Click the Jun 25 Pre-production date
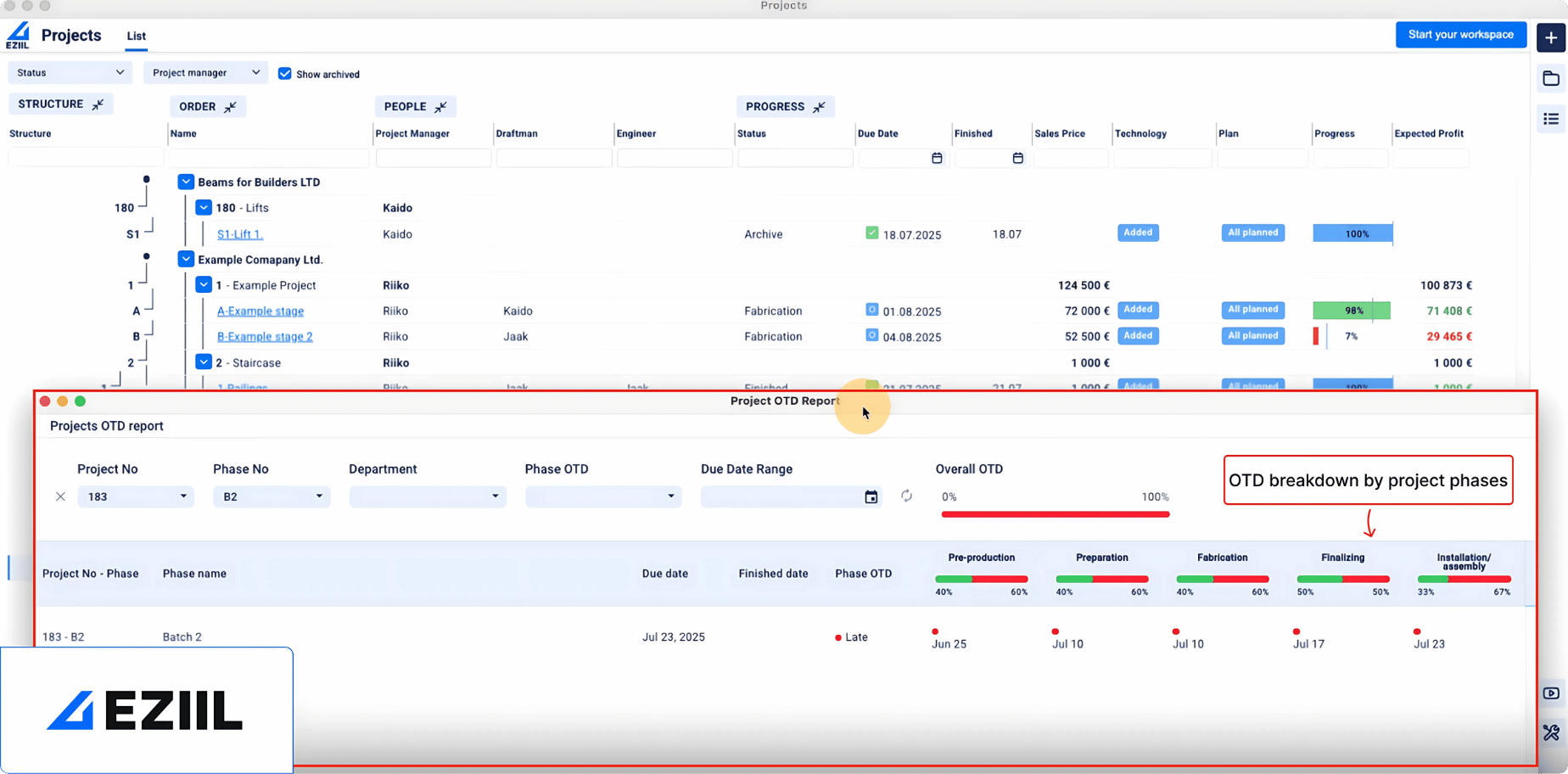Viewport: 1568px width, 774px height. 949,644
